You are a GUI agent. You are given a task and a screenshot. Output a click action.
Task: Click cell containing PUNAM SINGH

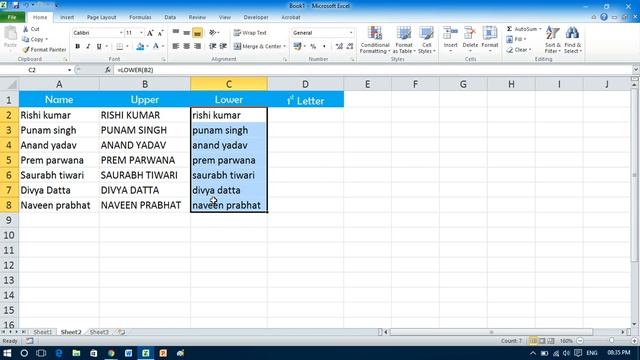coord(144,130)
